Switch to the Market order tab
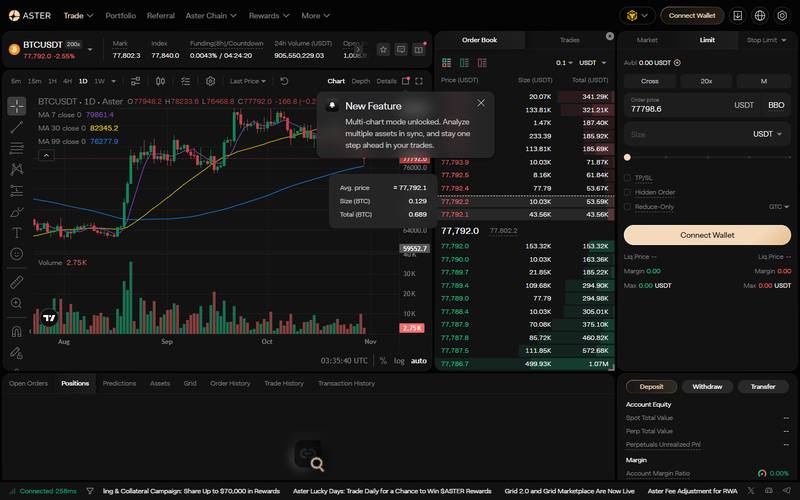The image size is (800, 500). point(647,40)
